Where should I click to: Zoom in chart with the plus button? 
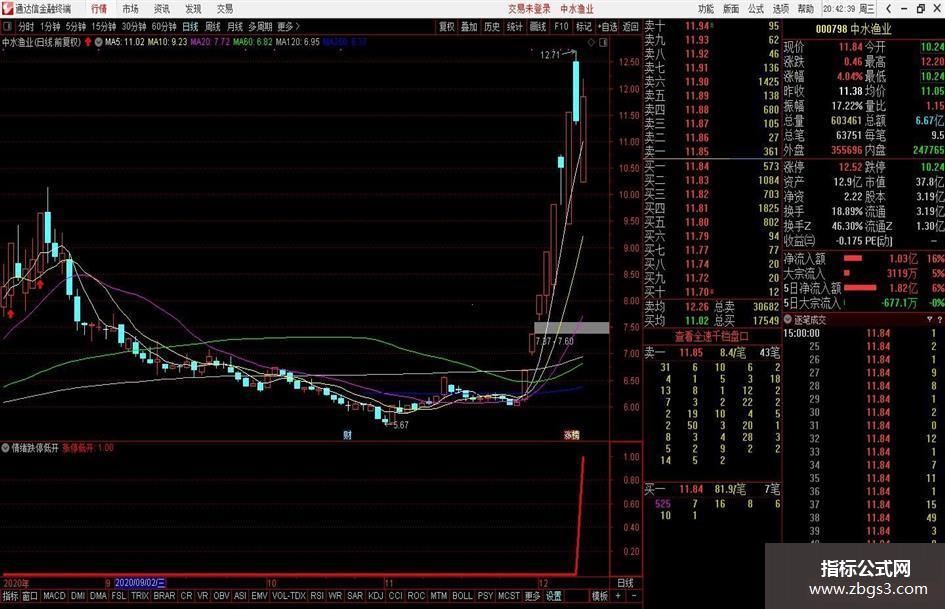click(x=618, y=596)
